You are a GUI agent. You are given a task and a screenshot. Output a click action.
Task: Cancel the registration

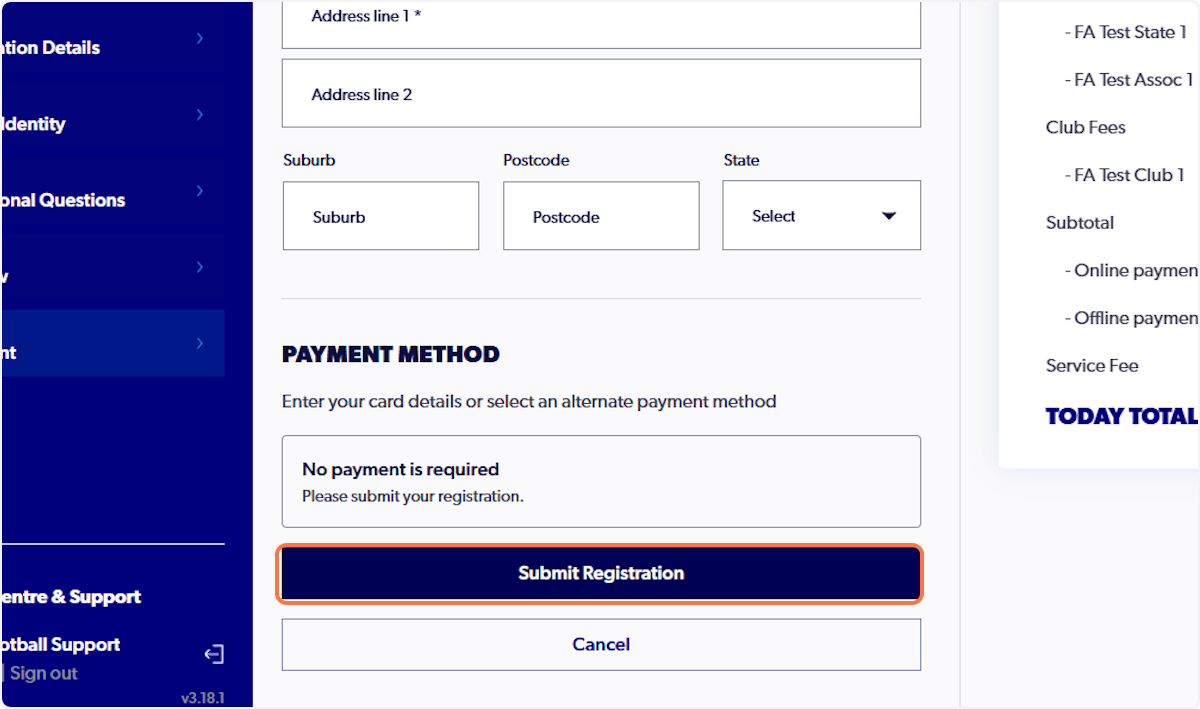[600, 644]
